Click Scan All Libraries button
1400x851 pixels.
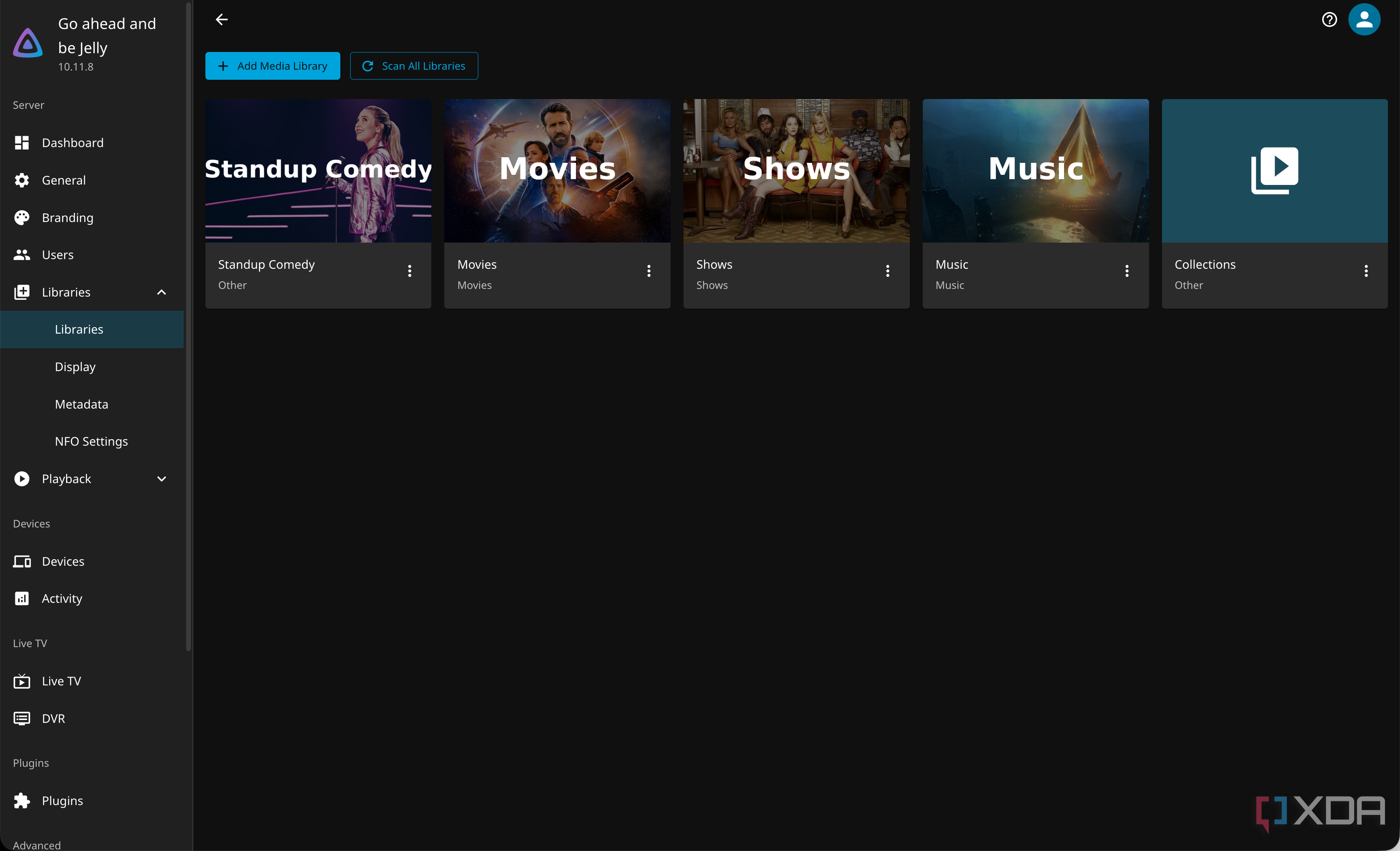[x=414, y=66]
